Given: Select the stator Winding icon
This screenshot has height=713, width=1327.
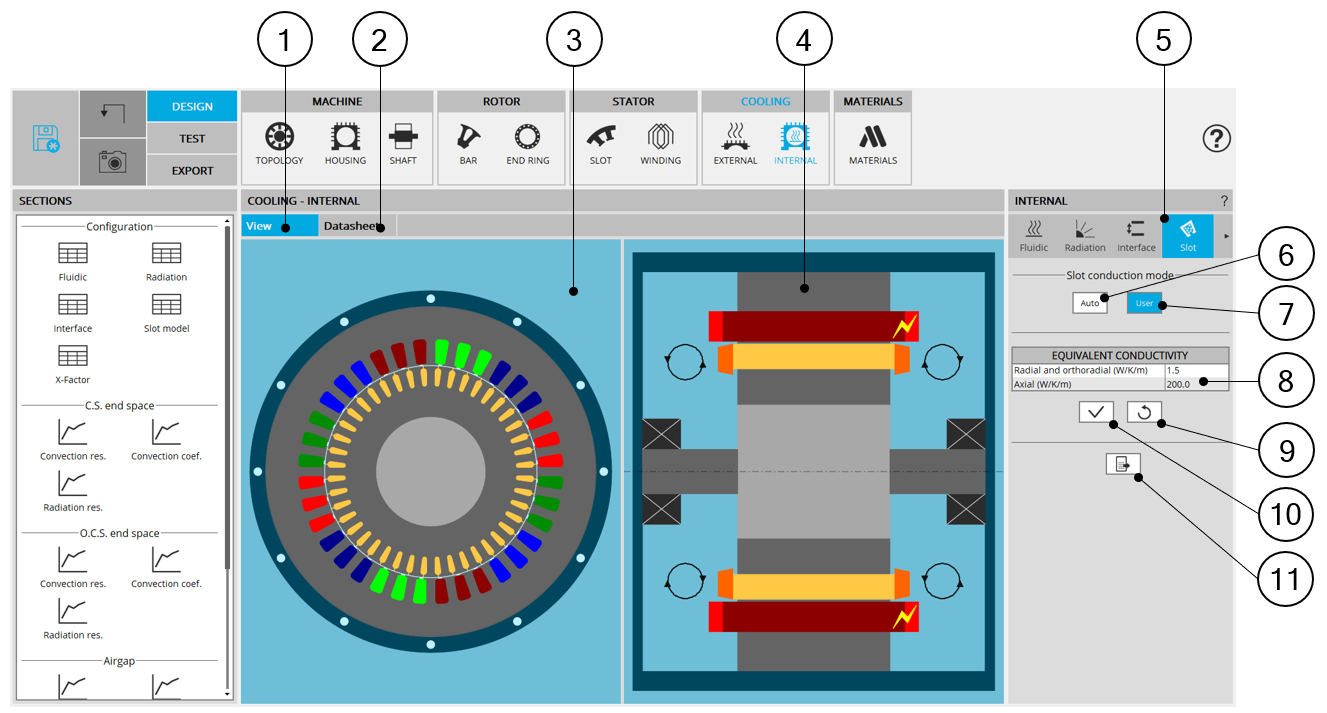Looking at the screenshot, I should pyautogui.click(x=660, y=137).
